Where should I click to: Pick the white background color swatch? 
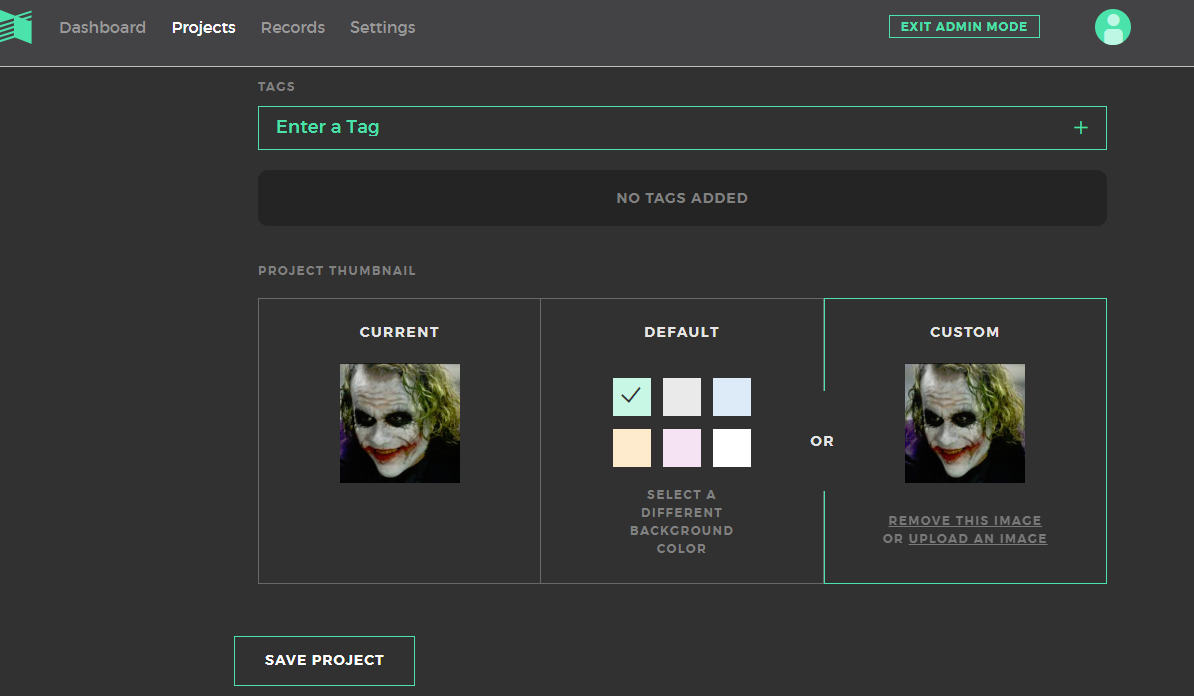[x=732, y=448]
